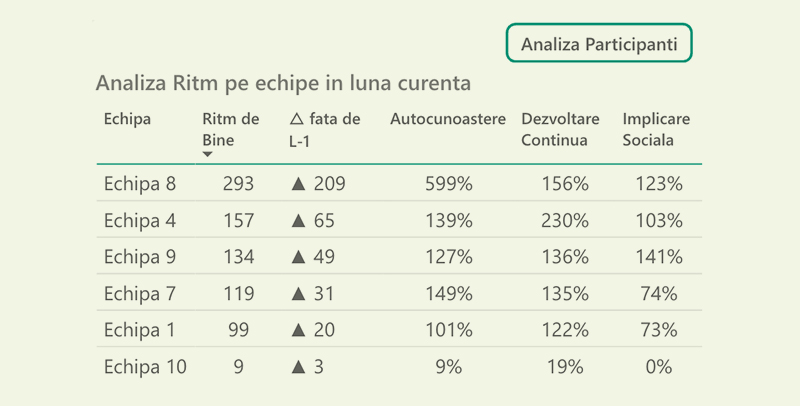Click the 141% Implicare Sociala cell
800x406 pixels.
(659, 257)
